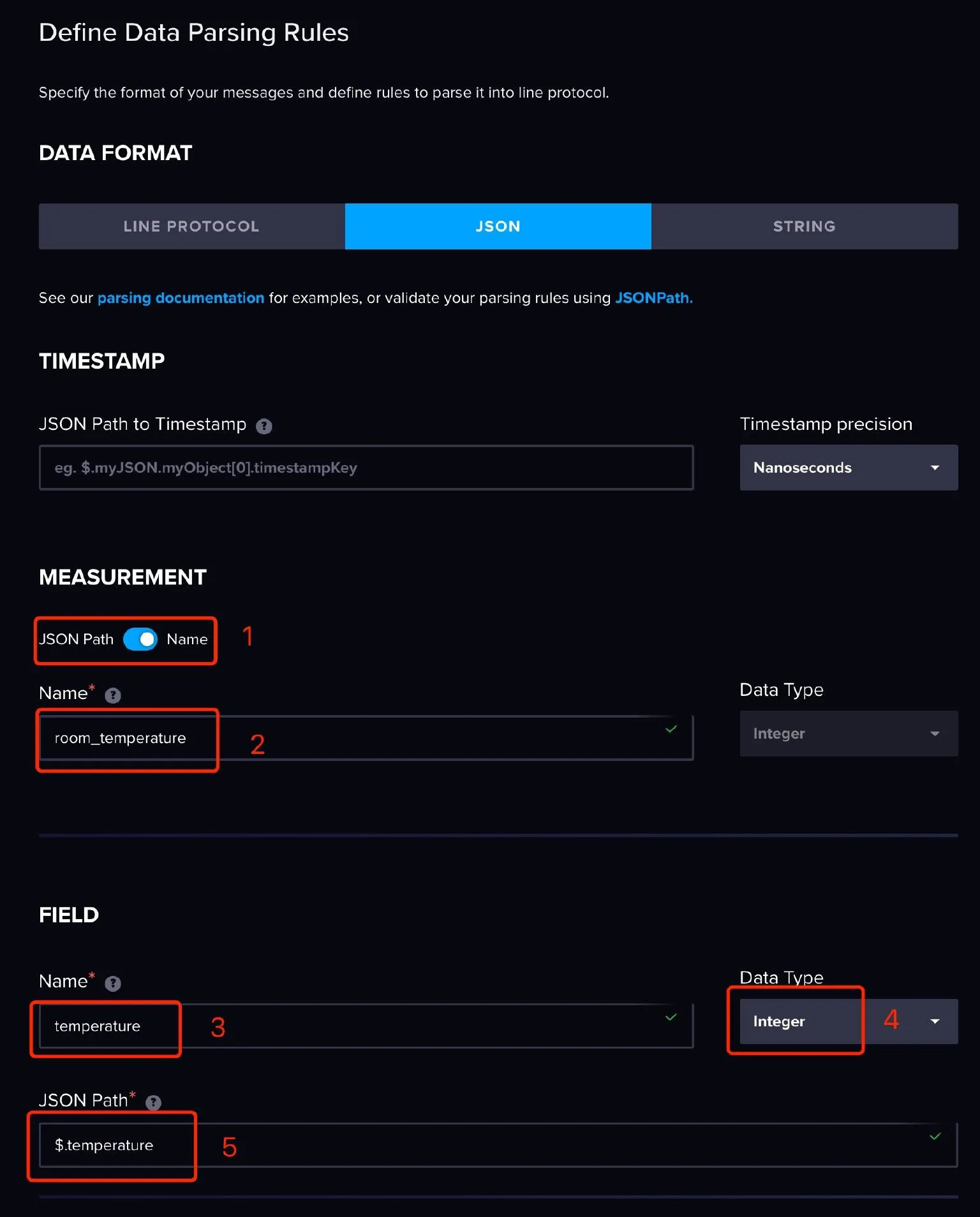Image resolution: width=980 pixels, height=1217 pixels.
Task: Click the help icon beside the measurement Name label
Action: tap(113, 695)
